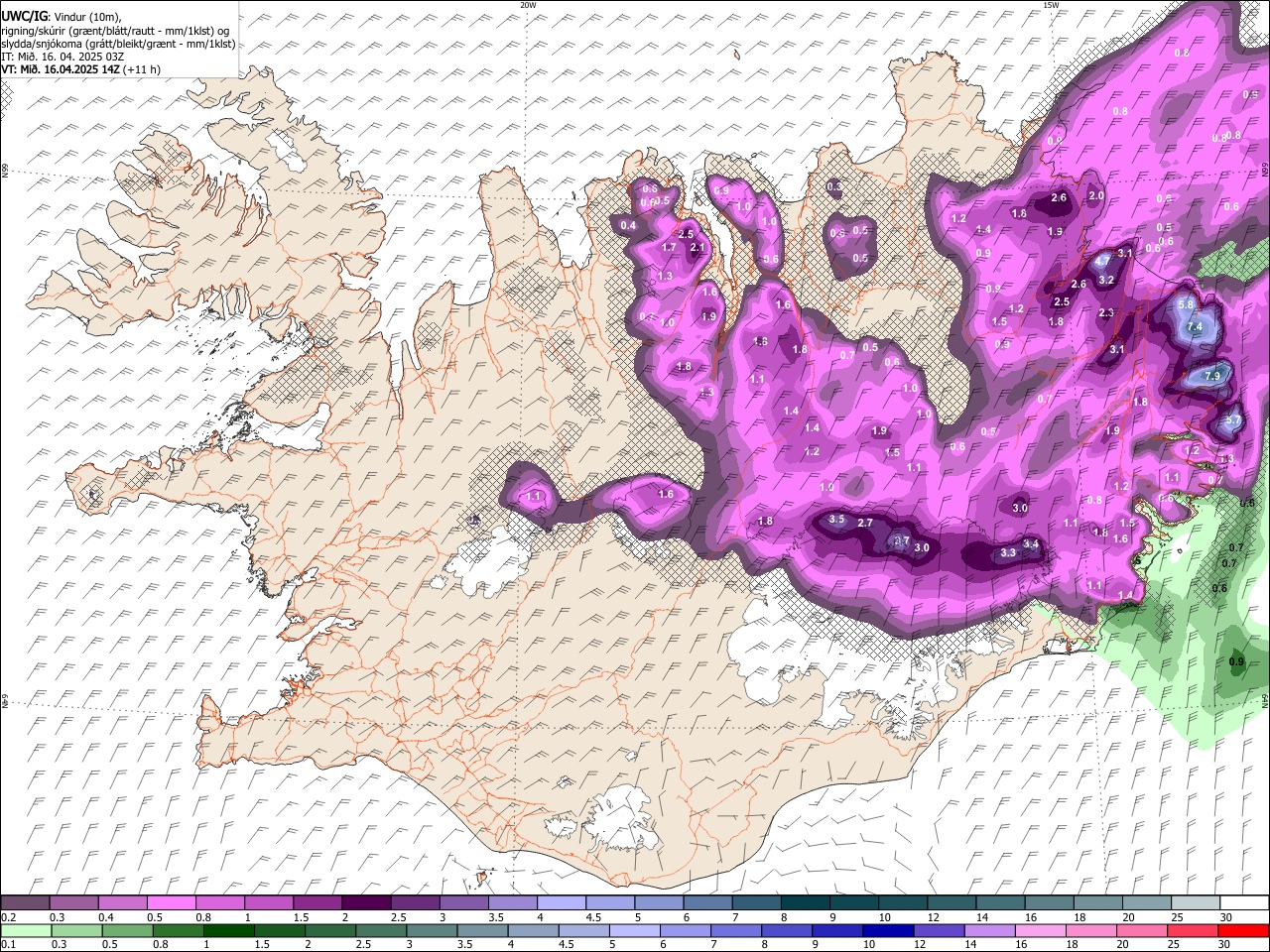The width and height of the screenshot is (1270, 952).
Task: Select the bright pink snow swatch between 0.5 and 0.8
Action: click(x=172, y=903)
